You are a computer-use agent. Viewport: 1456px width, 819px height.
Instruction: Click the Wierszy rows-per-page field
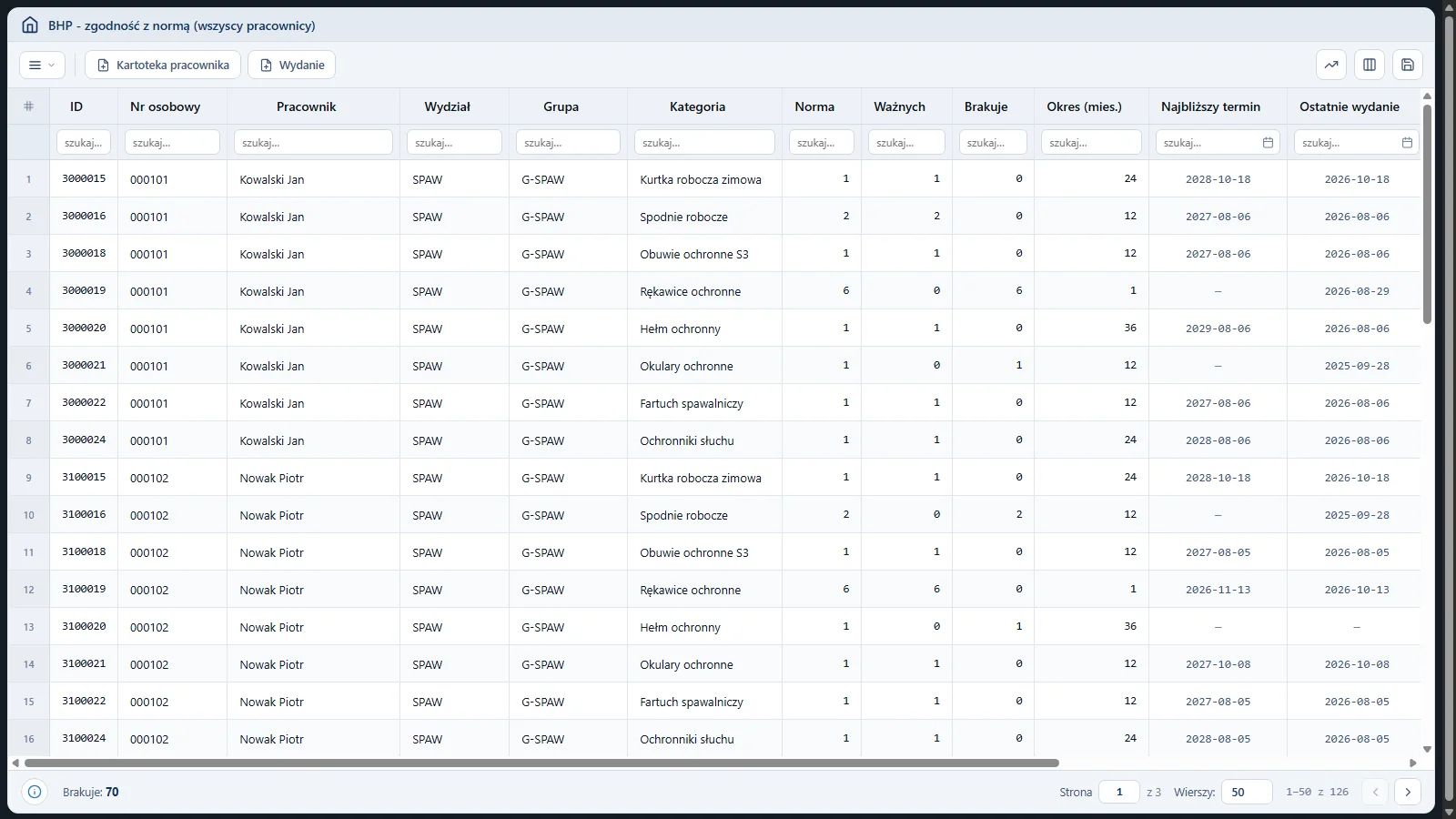(1247, 792)
